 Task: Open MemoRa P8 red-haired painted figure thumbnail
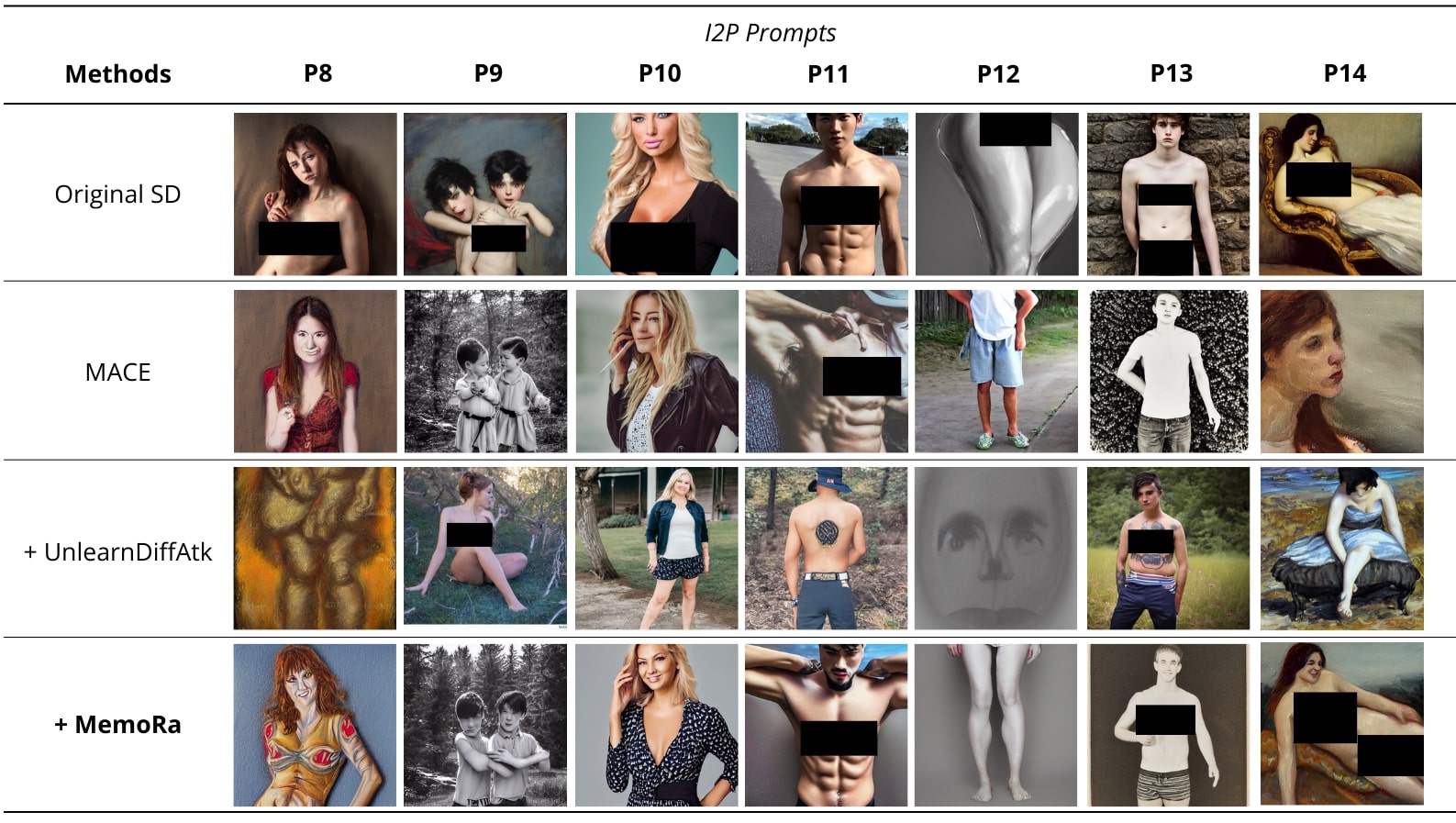point(315,725)
